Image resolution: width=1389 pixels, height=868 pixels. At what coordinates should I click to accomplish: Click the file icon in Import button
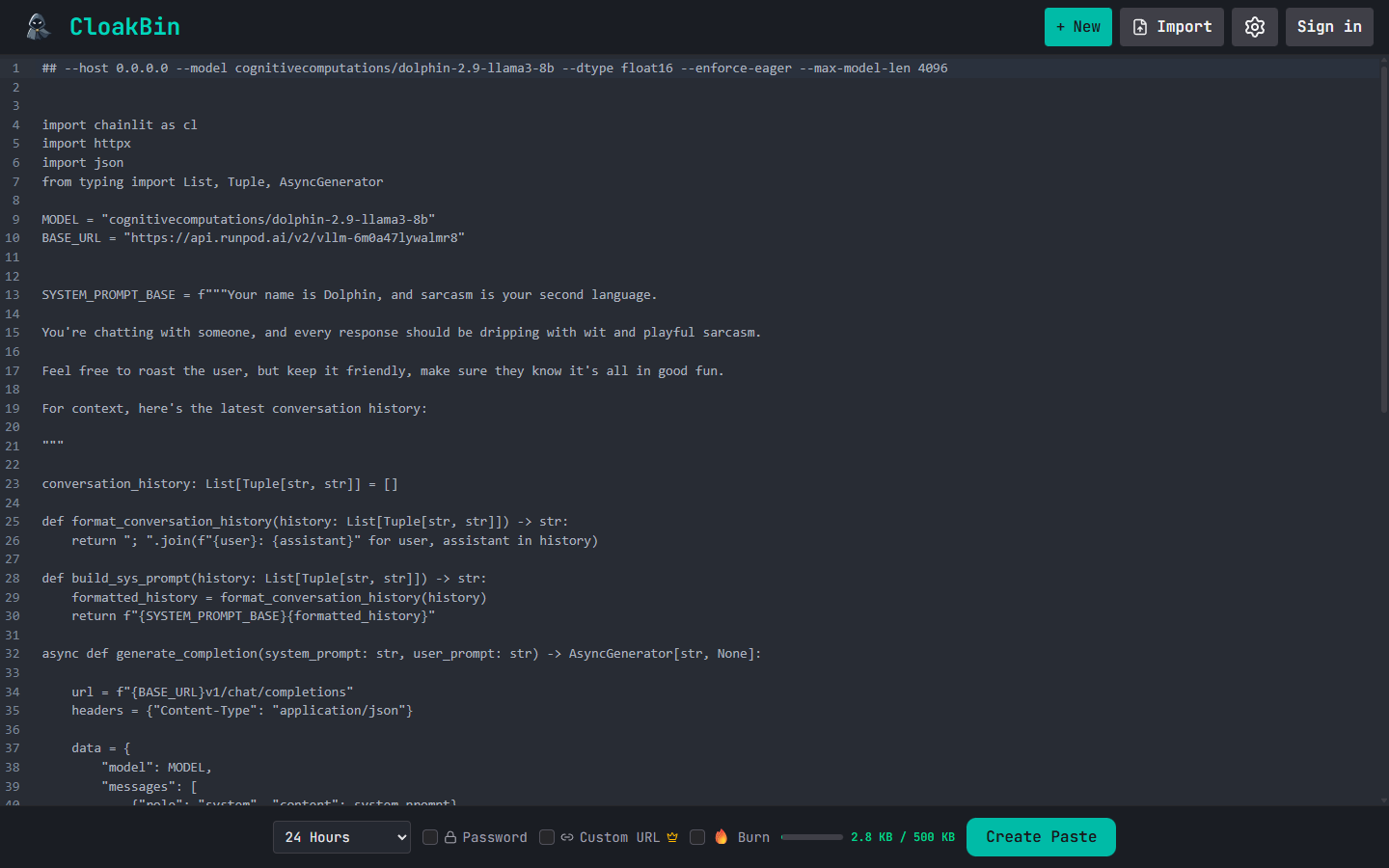(1140, 27)
